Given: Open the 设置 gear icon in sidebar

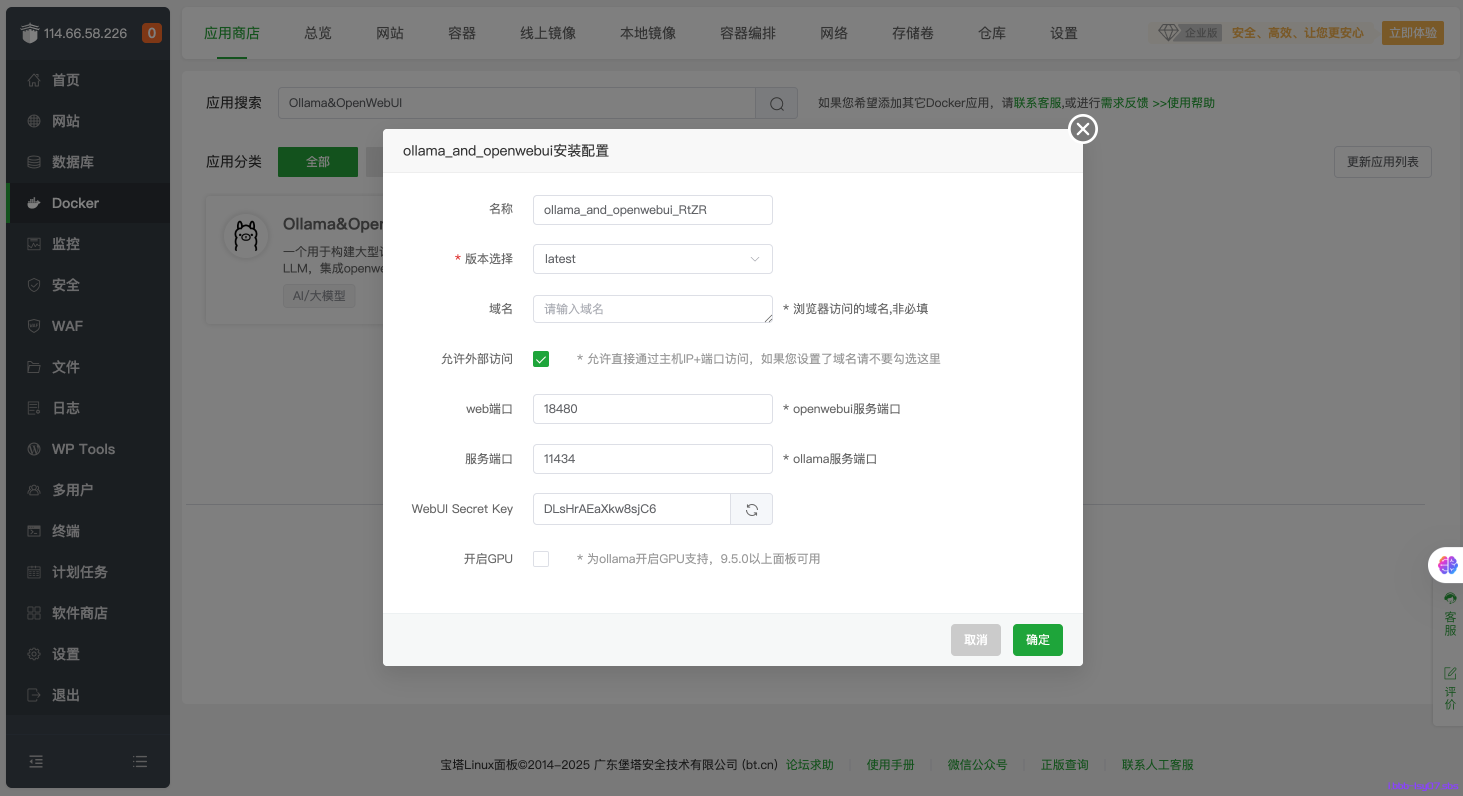Looking at the screenshot, I should click(34, 654).
